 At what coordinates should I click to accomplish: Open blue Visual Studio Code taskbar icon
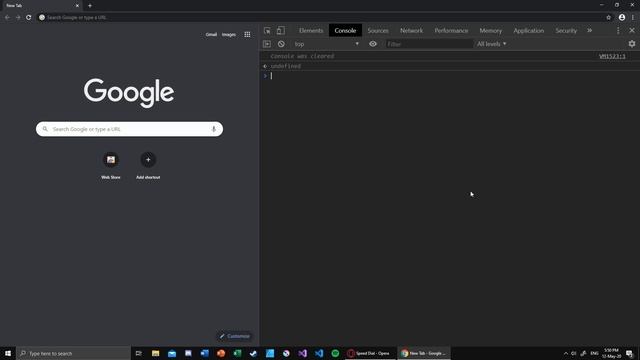(x=319, y=353)
